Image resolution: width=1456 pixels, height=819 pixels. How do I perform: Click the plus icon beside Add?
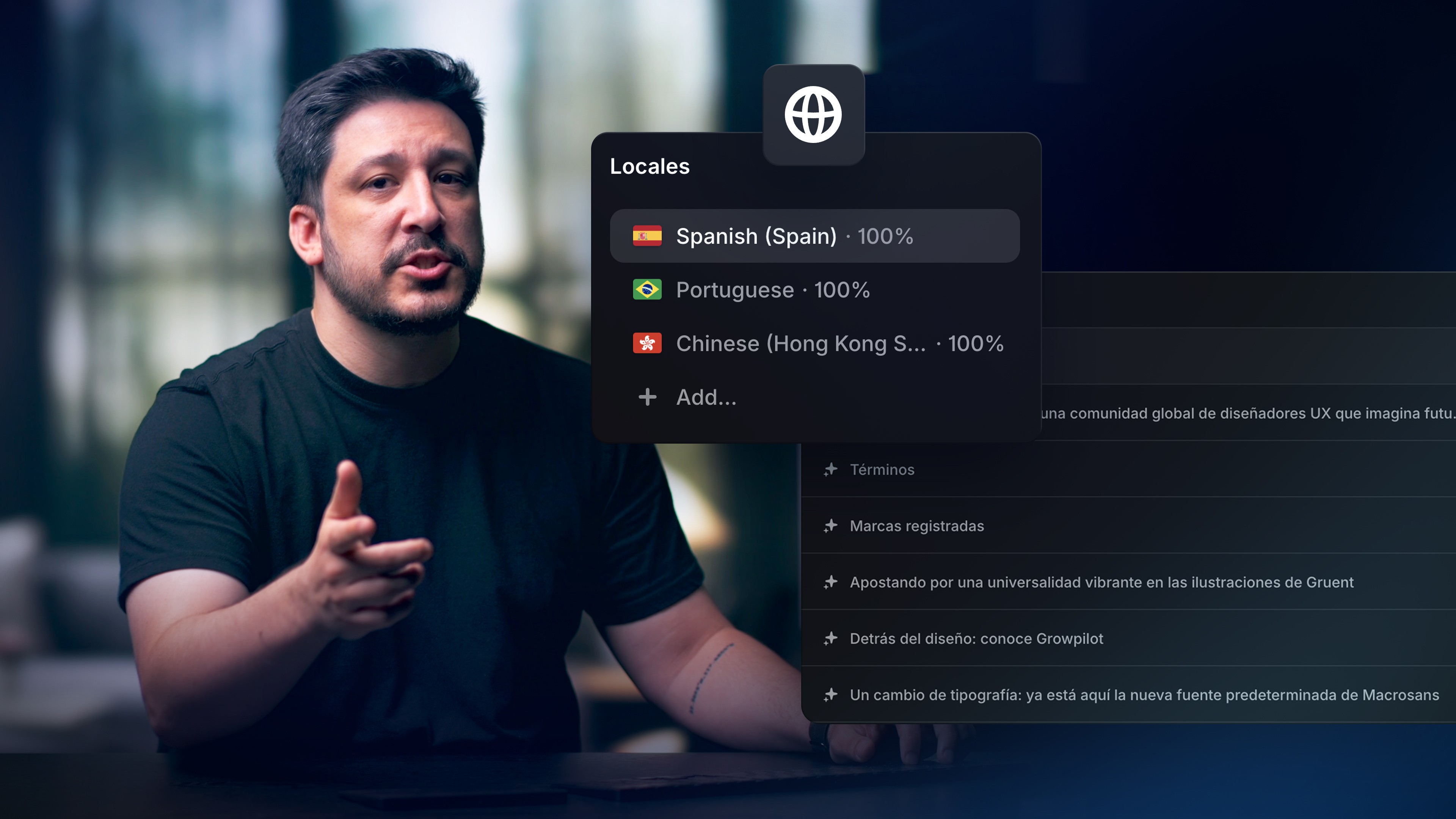tap(647, 397)
